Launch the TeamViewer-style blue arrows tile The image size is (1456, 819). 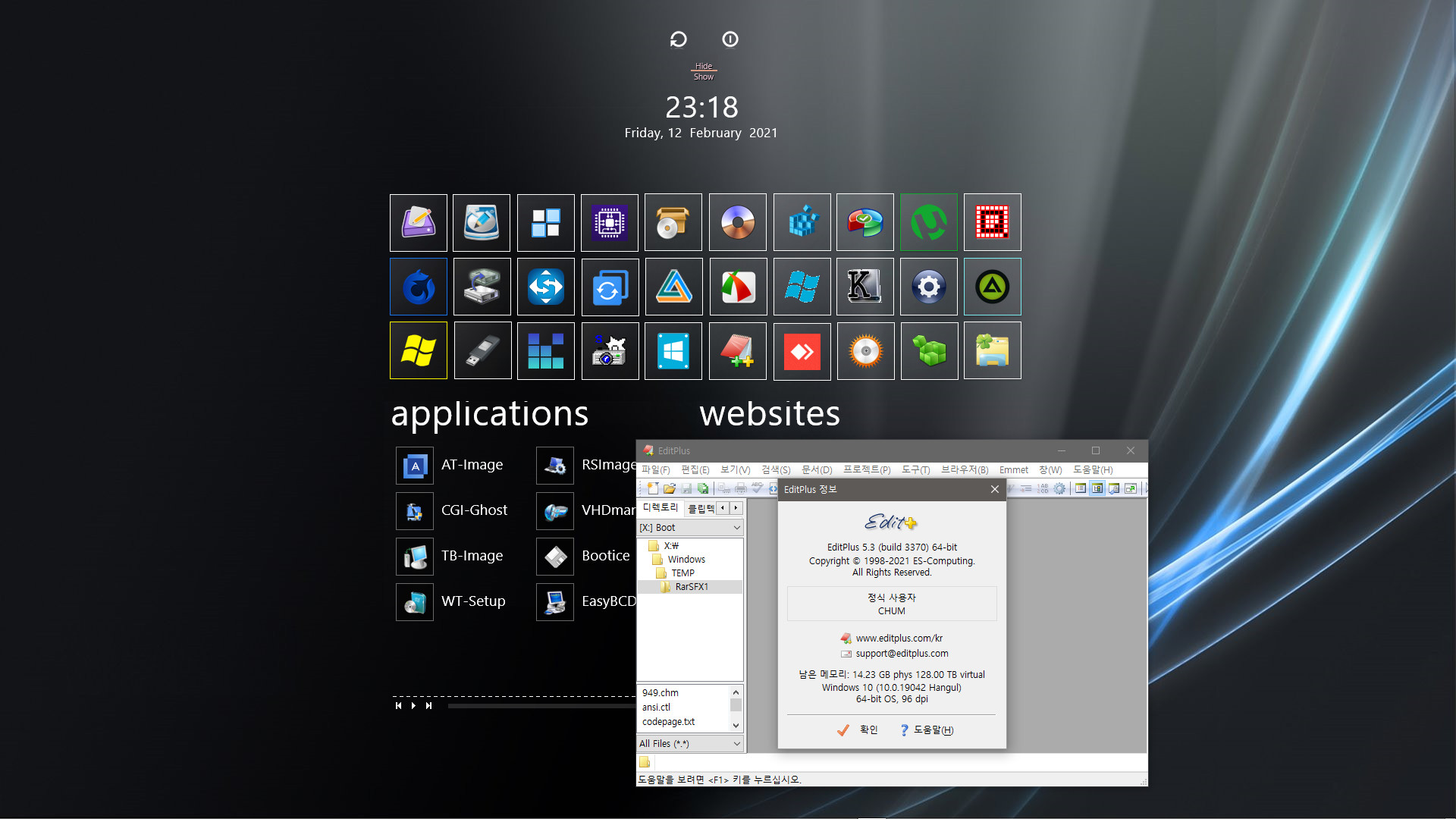coord(546,287)
